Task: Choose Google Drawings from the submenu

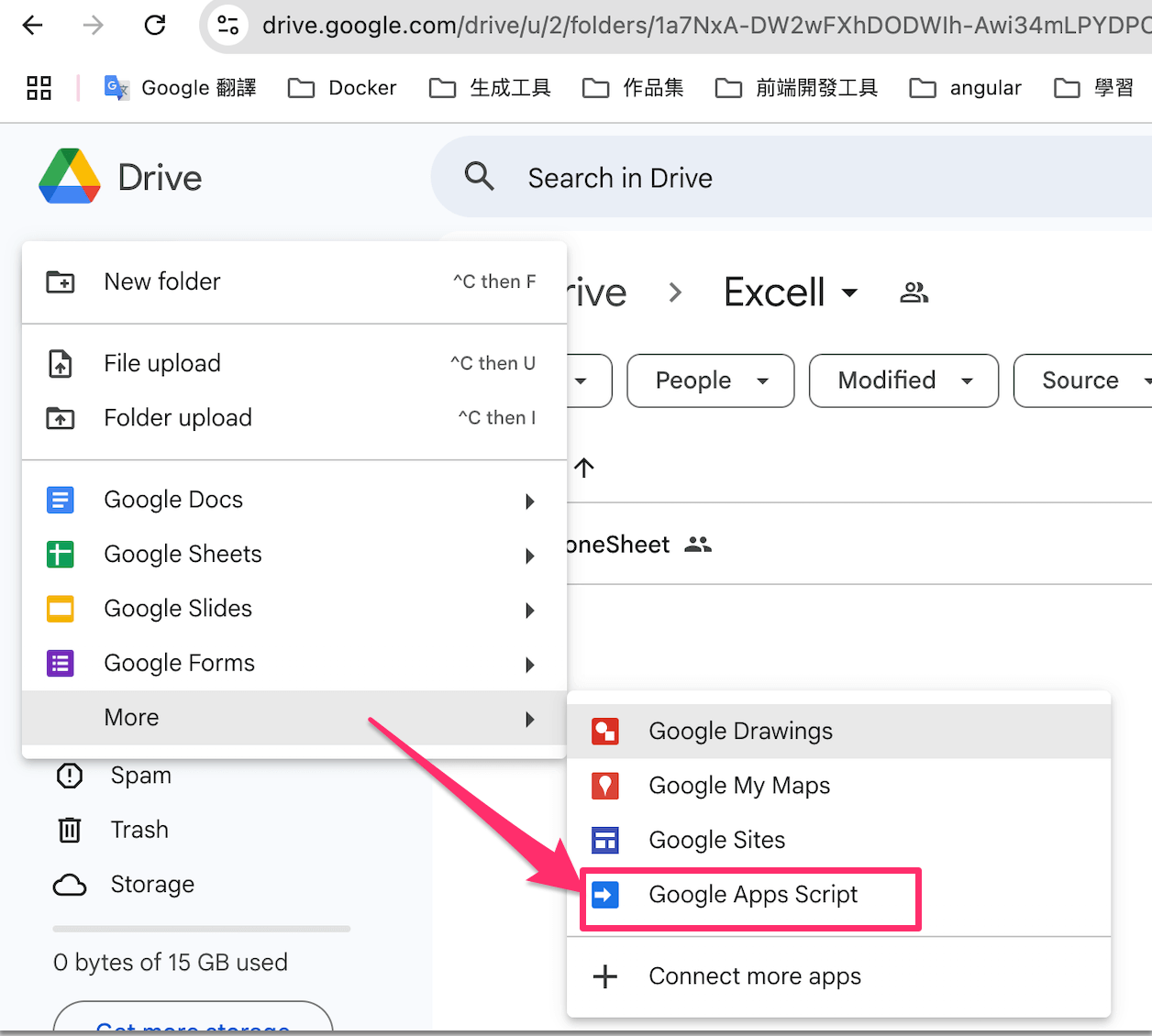Action: pos(740,731)
